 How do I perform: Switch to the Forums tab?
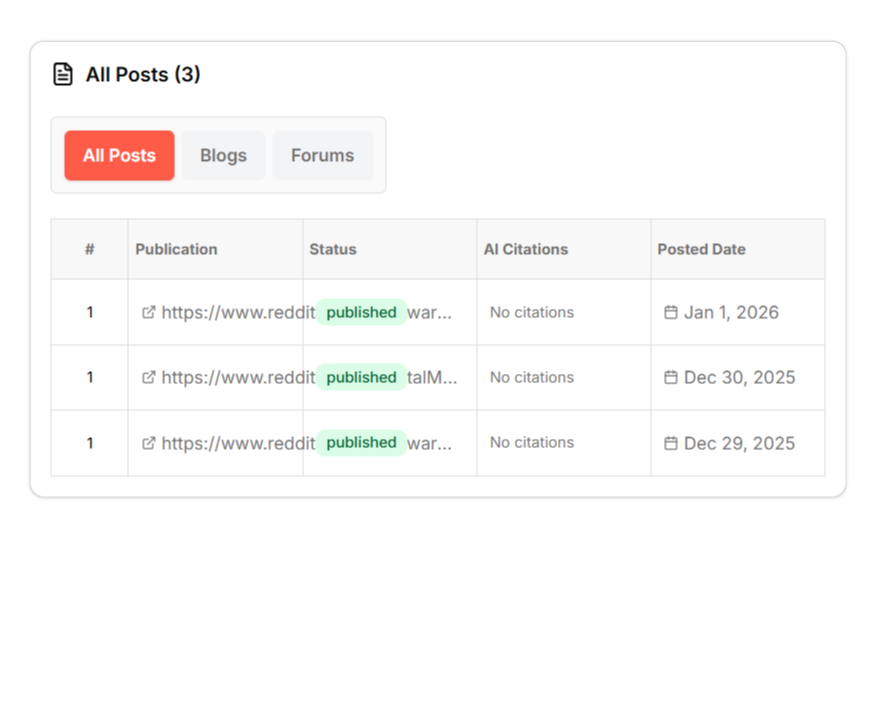(x=322, y=155)
